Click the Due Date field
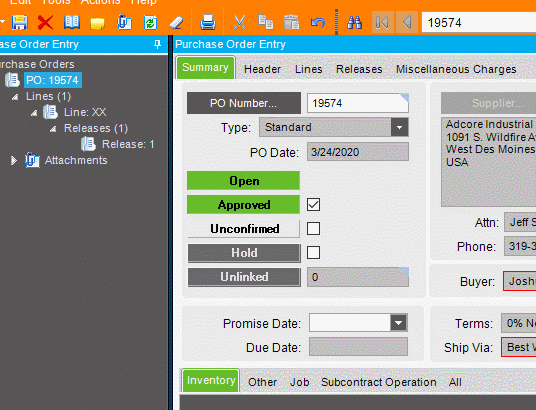 358,347
